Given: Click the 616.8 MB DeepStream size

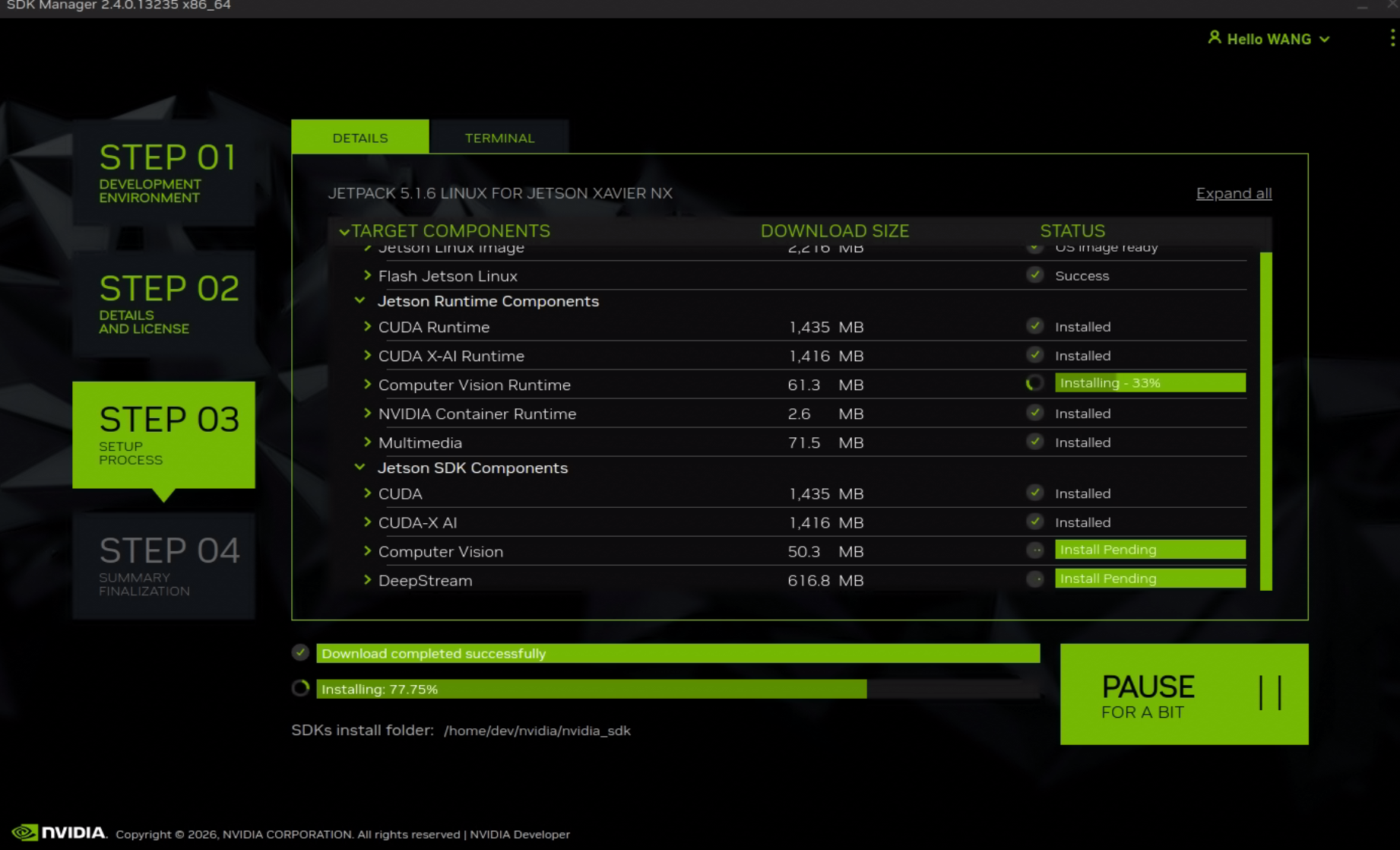Looking at the screenshot, I should [x=825, y=580].
